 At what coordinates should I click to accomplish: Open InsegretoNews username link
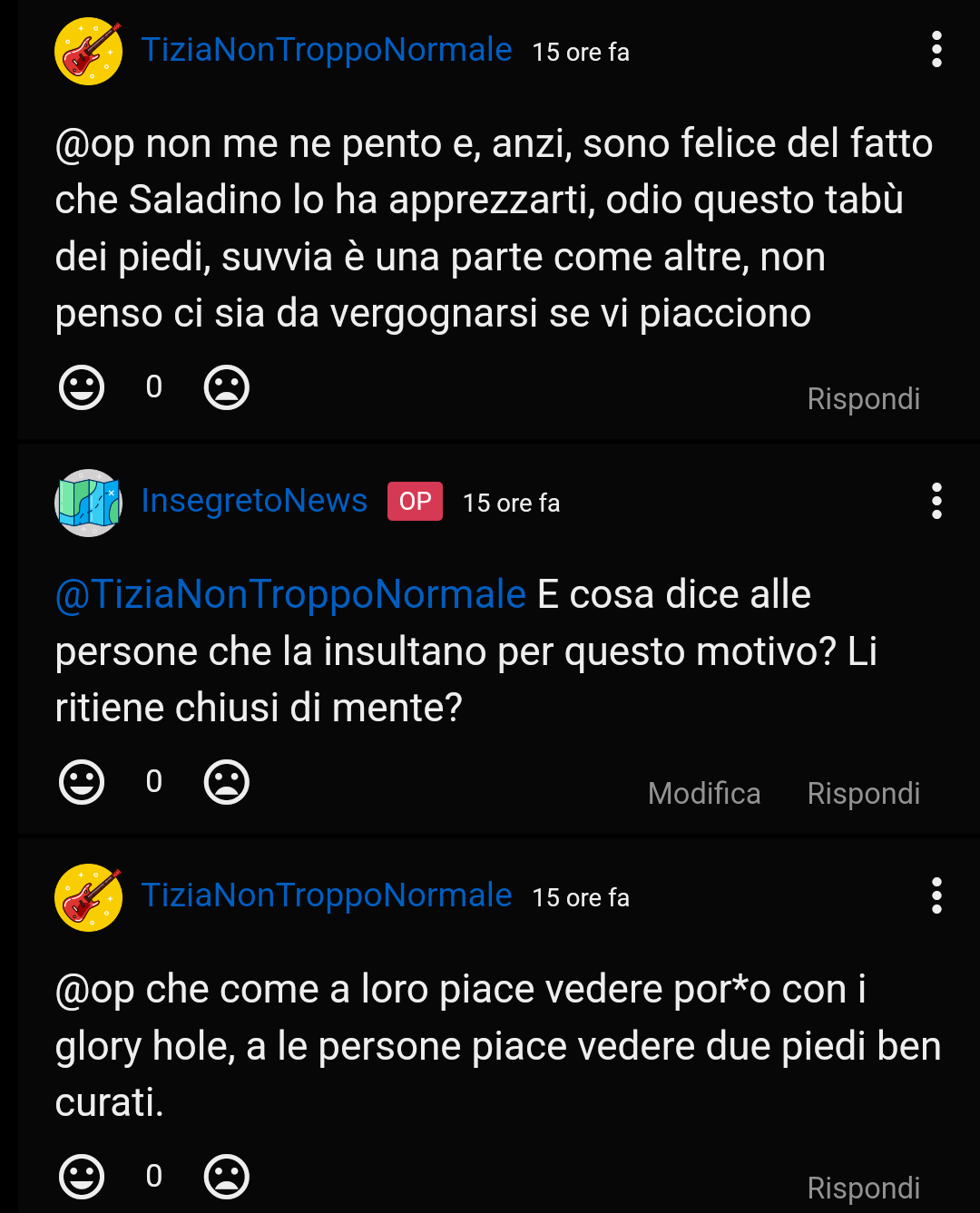[x=254, y=501]
